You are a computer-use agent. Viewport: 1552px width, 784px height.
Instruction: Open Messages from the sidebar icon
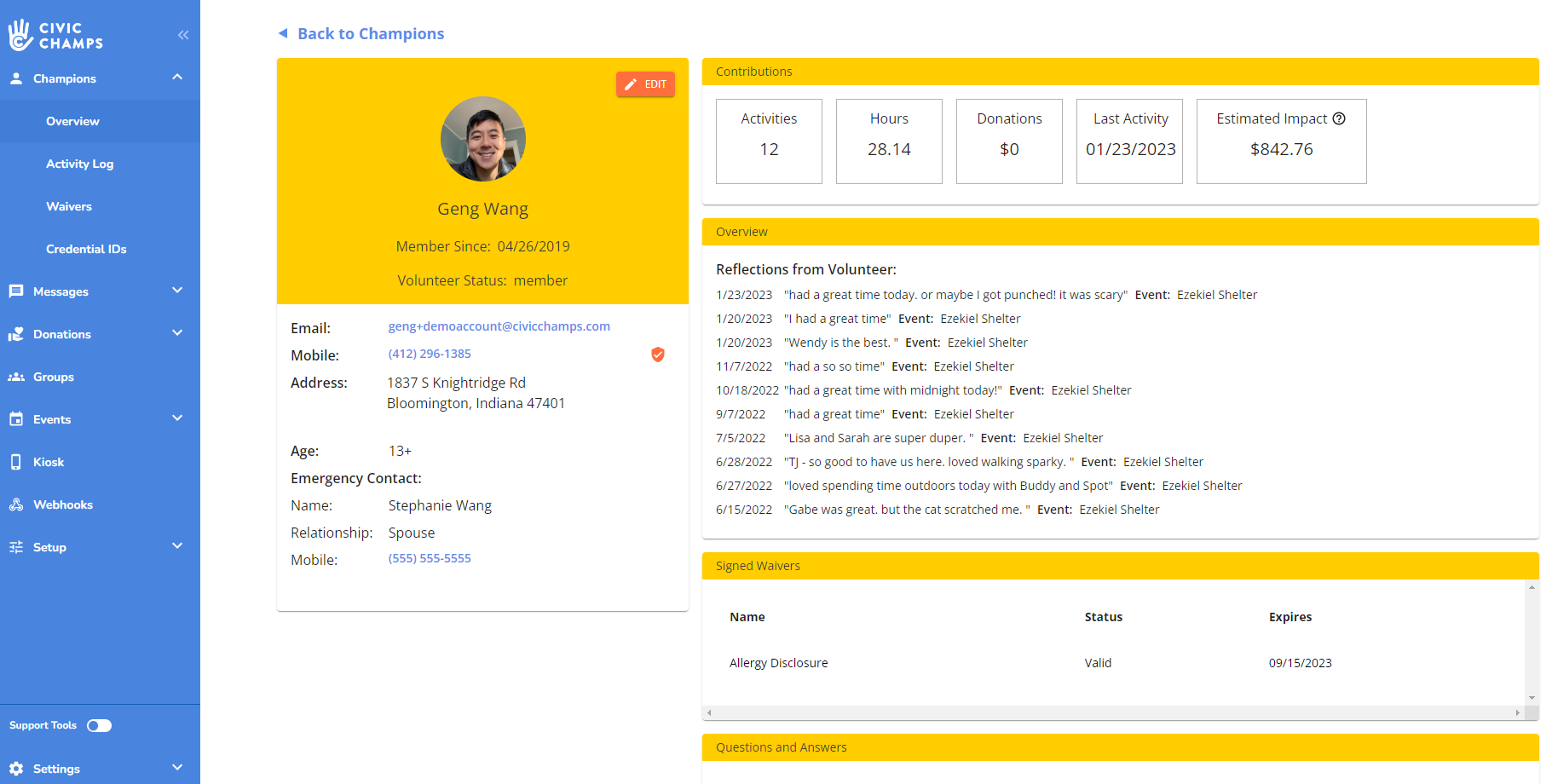pos(17,291)
